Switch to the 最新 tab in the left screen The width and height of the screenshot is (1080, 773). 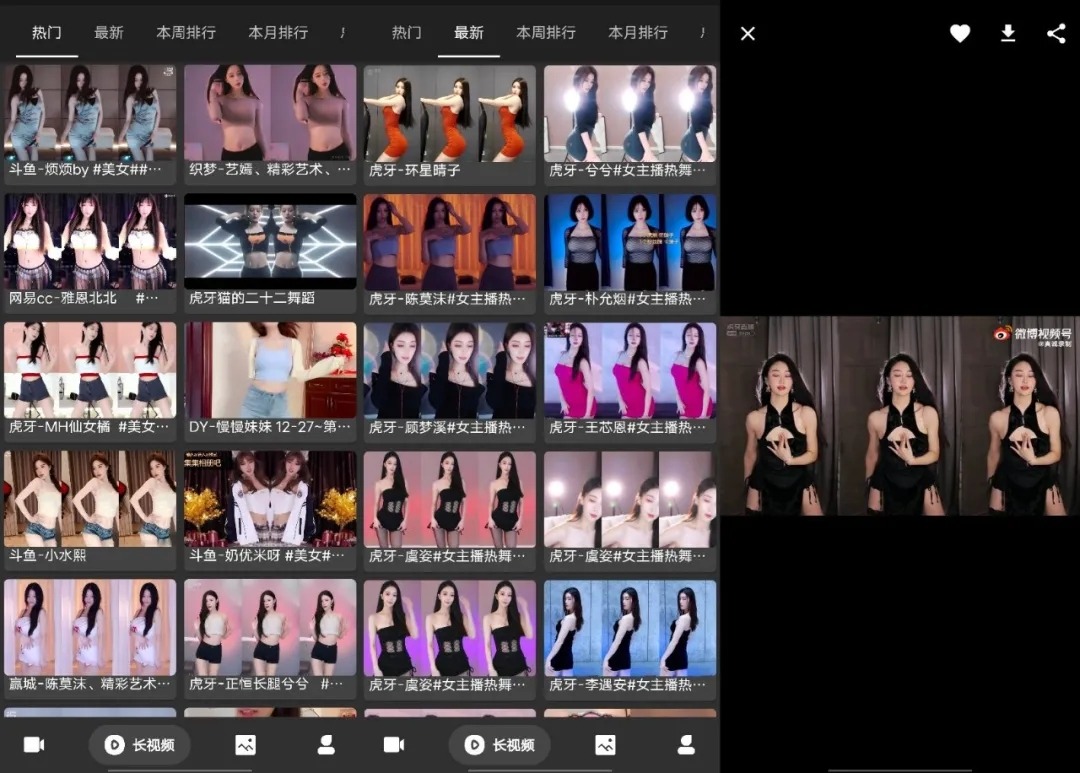click(x=109, y=33)
